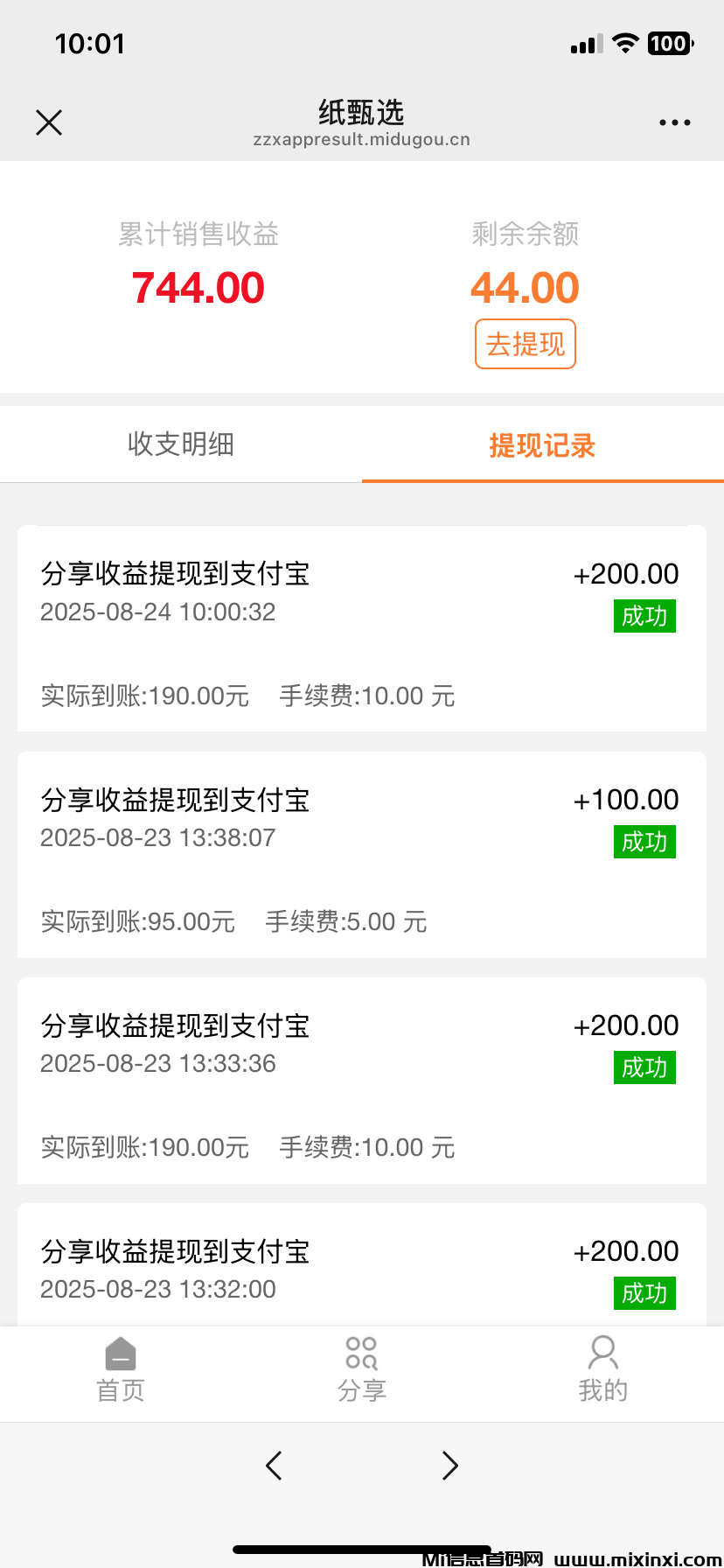Go forward with the right arrow
Viewport: 724px width, 1568px height.
point(449,1465)
